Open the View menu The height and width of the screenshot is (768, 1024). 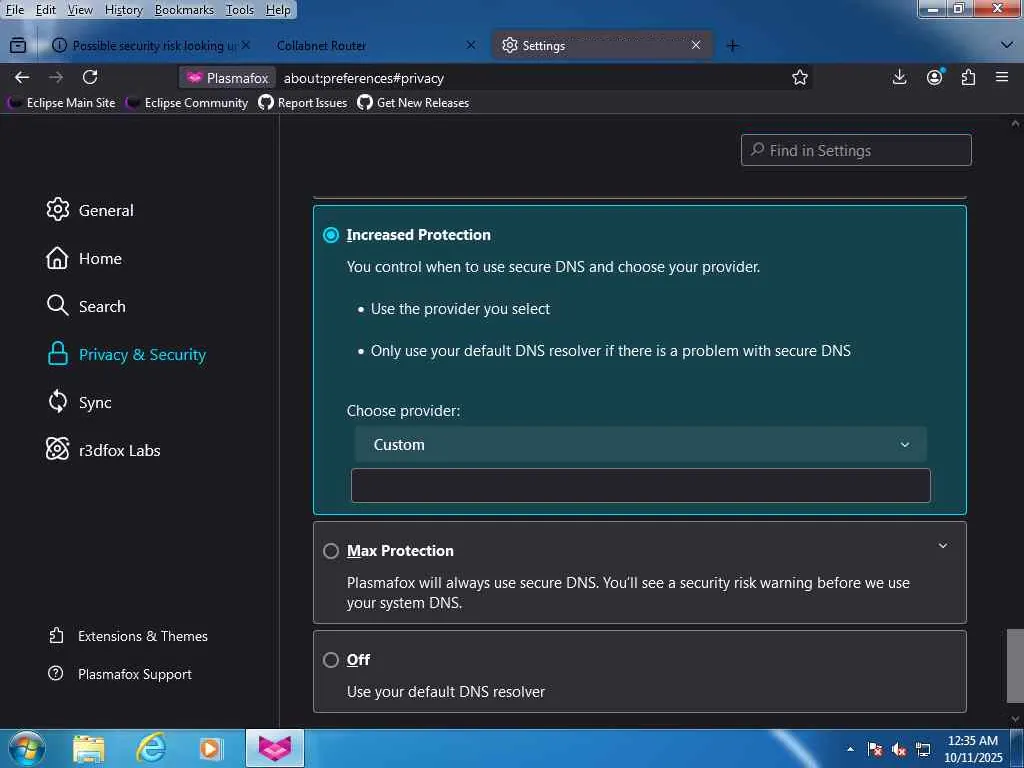80,10
